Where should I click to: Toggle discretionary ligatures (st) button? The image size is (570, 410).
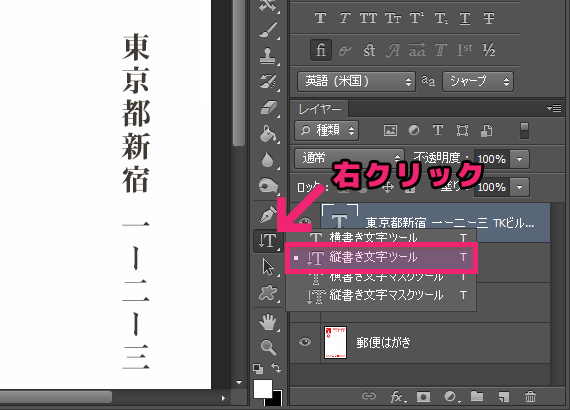(x=369, y=50)
